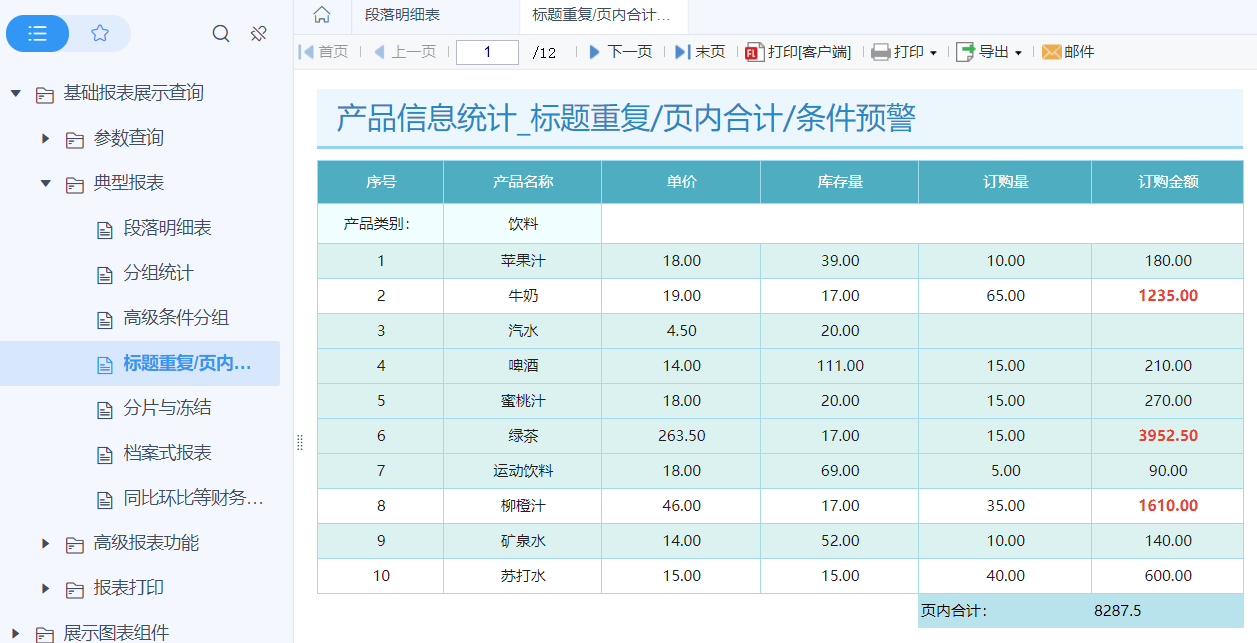Click the 蜜桃汁 product cell

tap(523, 401)
